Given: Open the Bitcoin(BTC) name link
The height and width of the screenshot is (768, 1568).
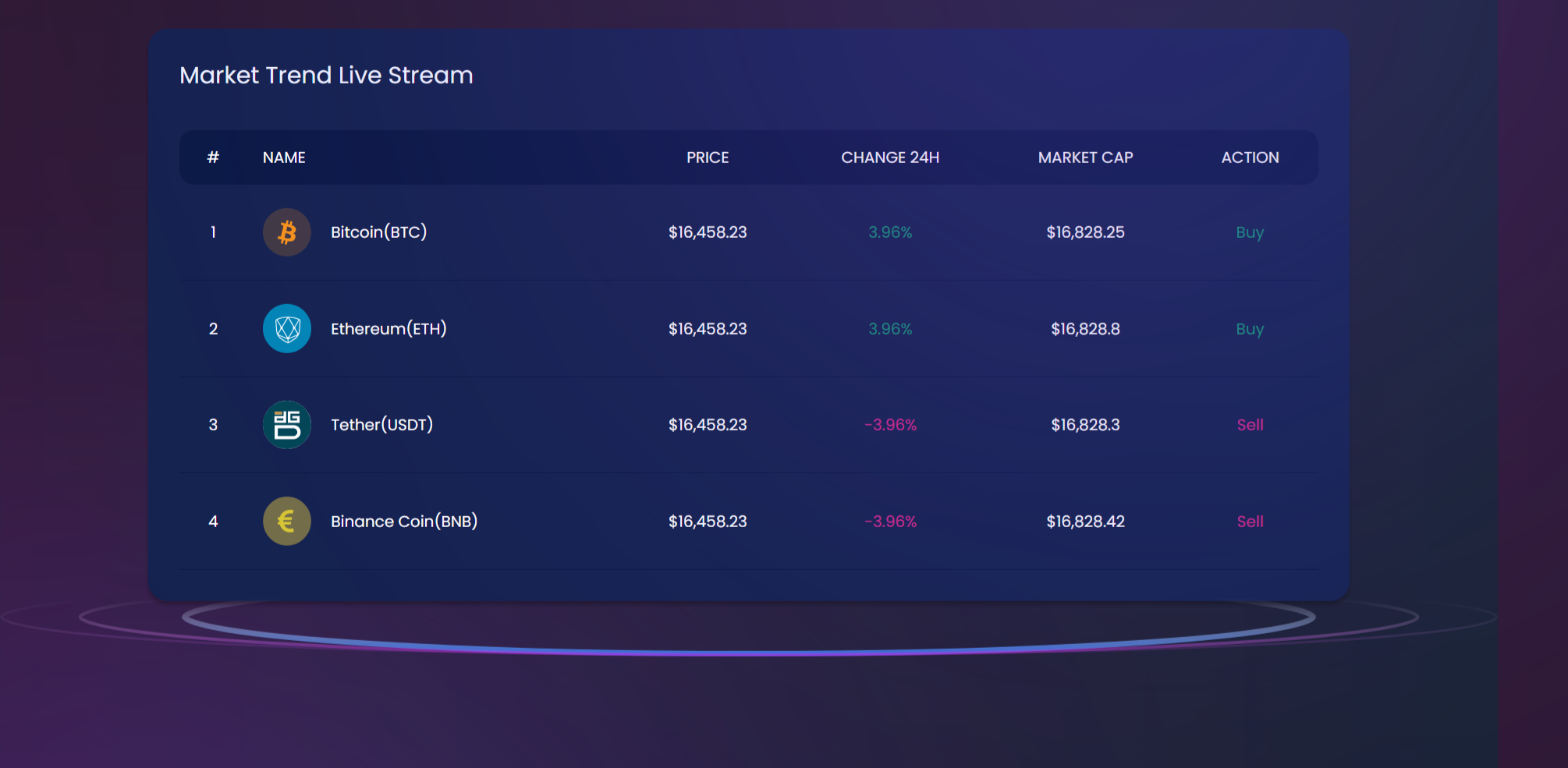Looking at the screenshot, I should pyautogui.click(x=378, y=232).
